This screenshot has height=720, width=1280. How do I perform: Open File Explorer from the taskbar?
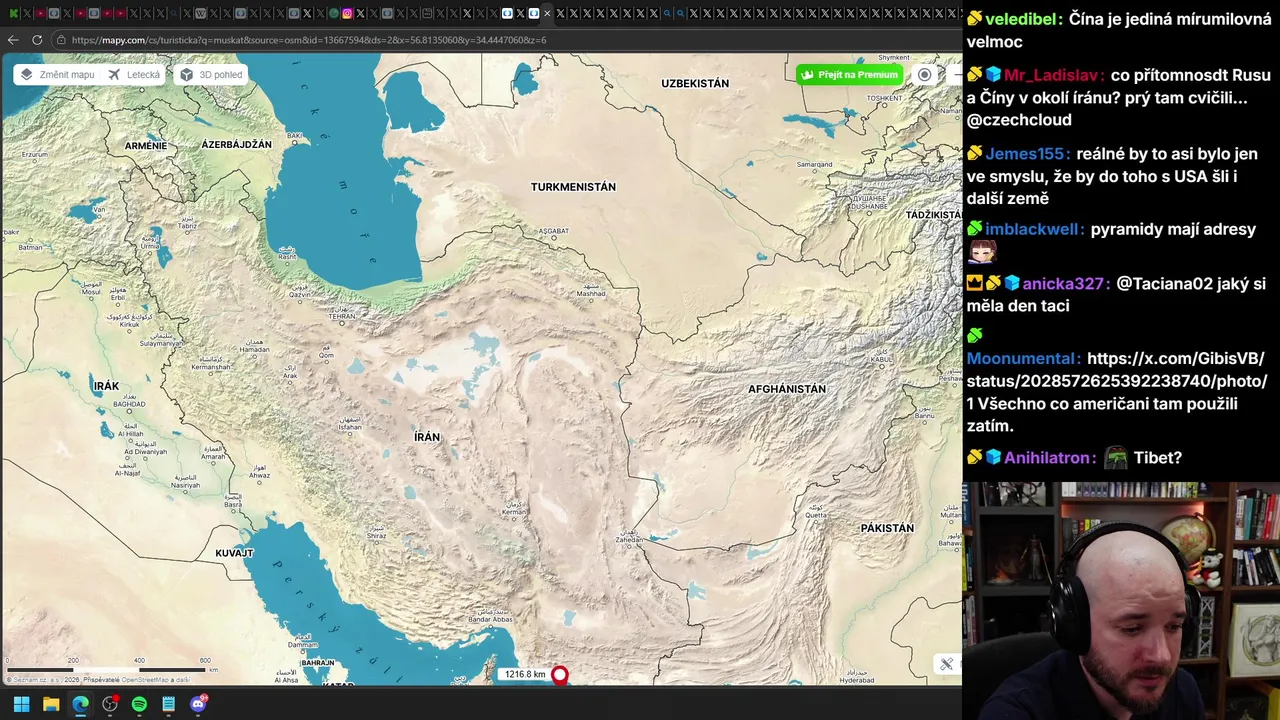51,704
